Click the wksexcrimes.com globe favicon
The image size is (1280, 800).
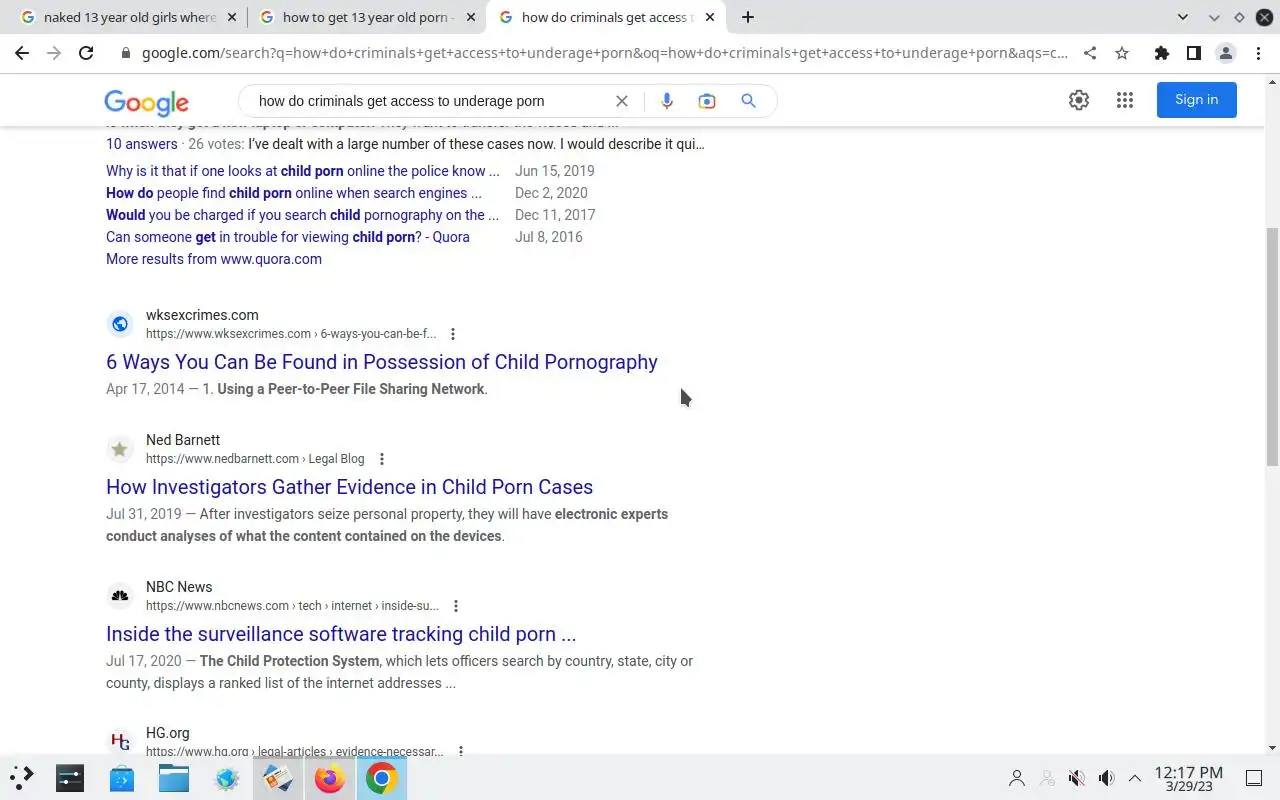pos(120,324)
